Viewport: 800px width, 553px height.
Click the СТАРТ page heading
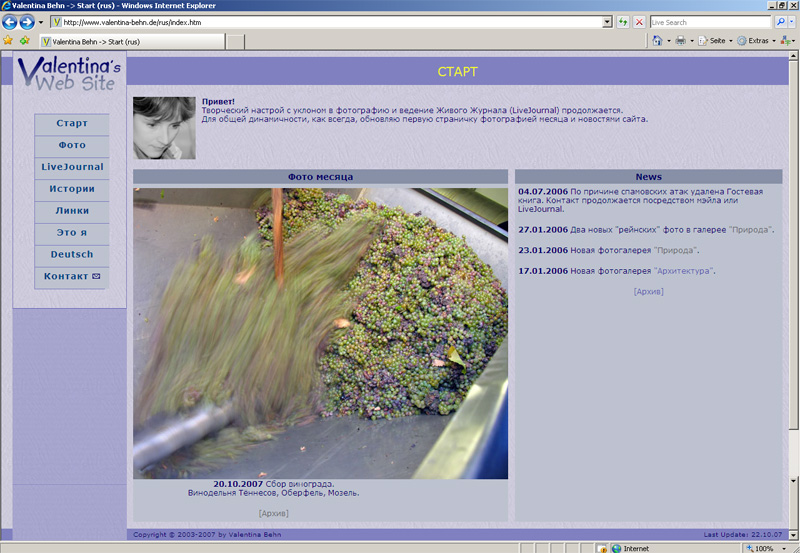(457, 72)
